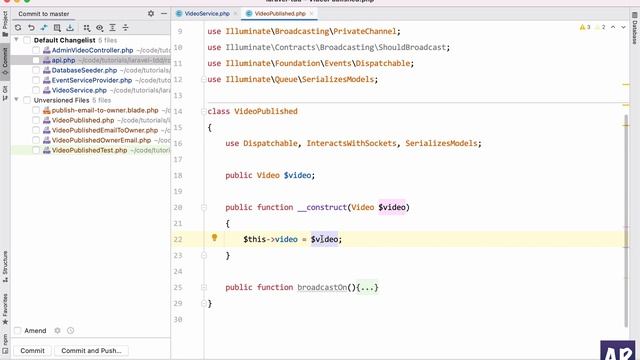This screenshot has height=360, width=640.
Task: Open the Favorites tool window
Action: 5,309
